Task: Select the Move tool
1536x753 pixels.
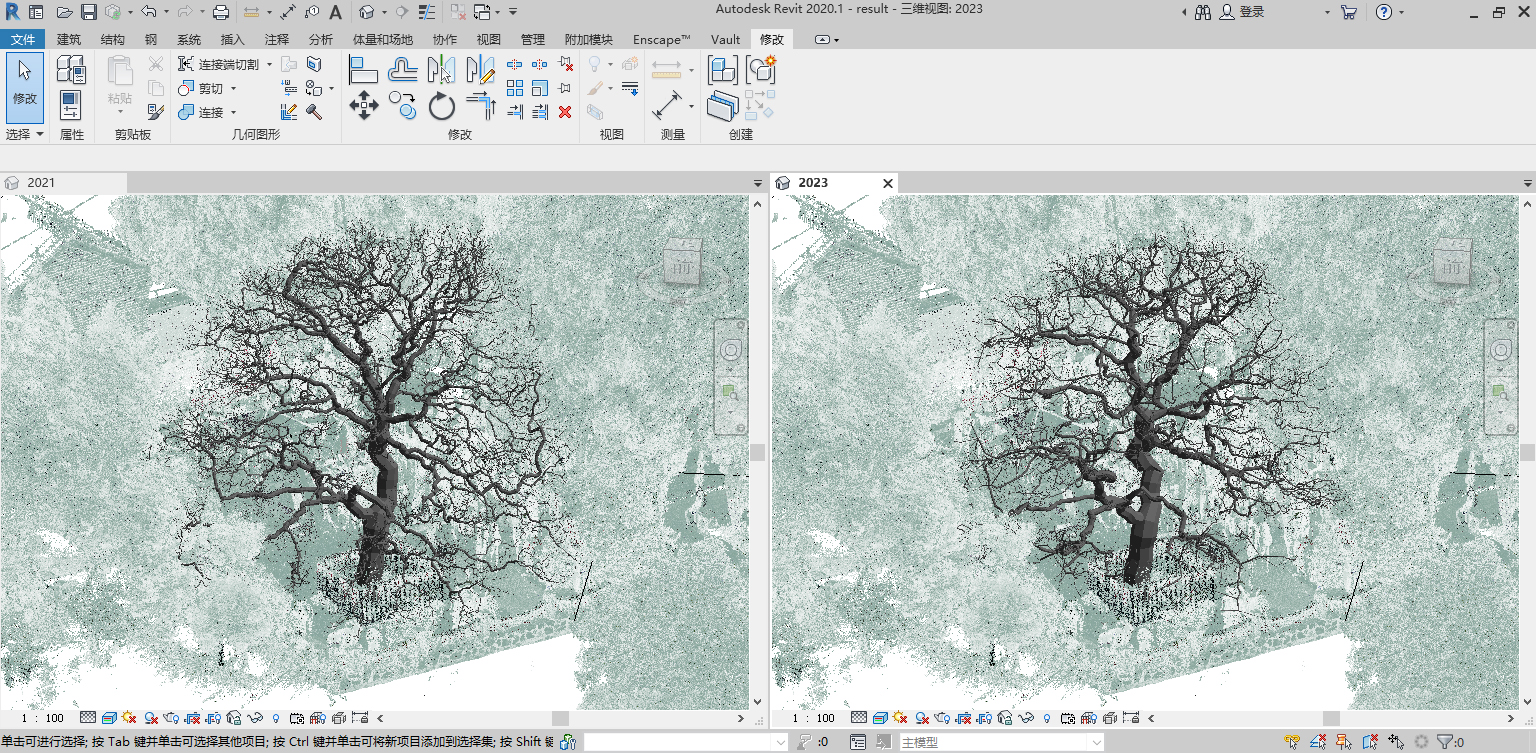Action: pyautogui.click(x=363, y=105)
